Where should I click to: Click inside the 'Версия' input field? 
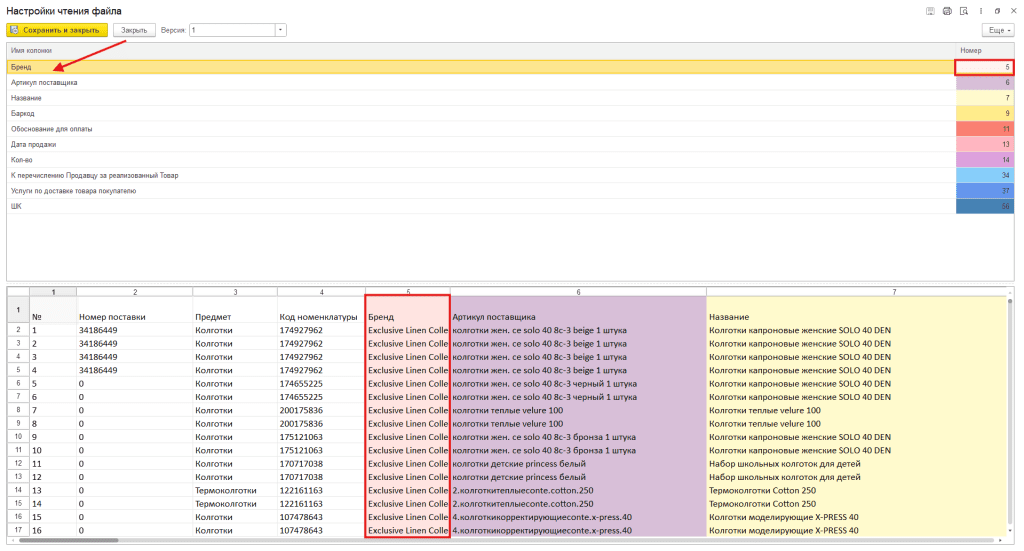(231, 30)
